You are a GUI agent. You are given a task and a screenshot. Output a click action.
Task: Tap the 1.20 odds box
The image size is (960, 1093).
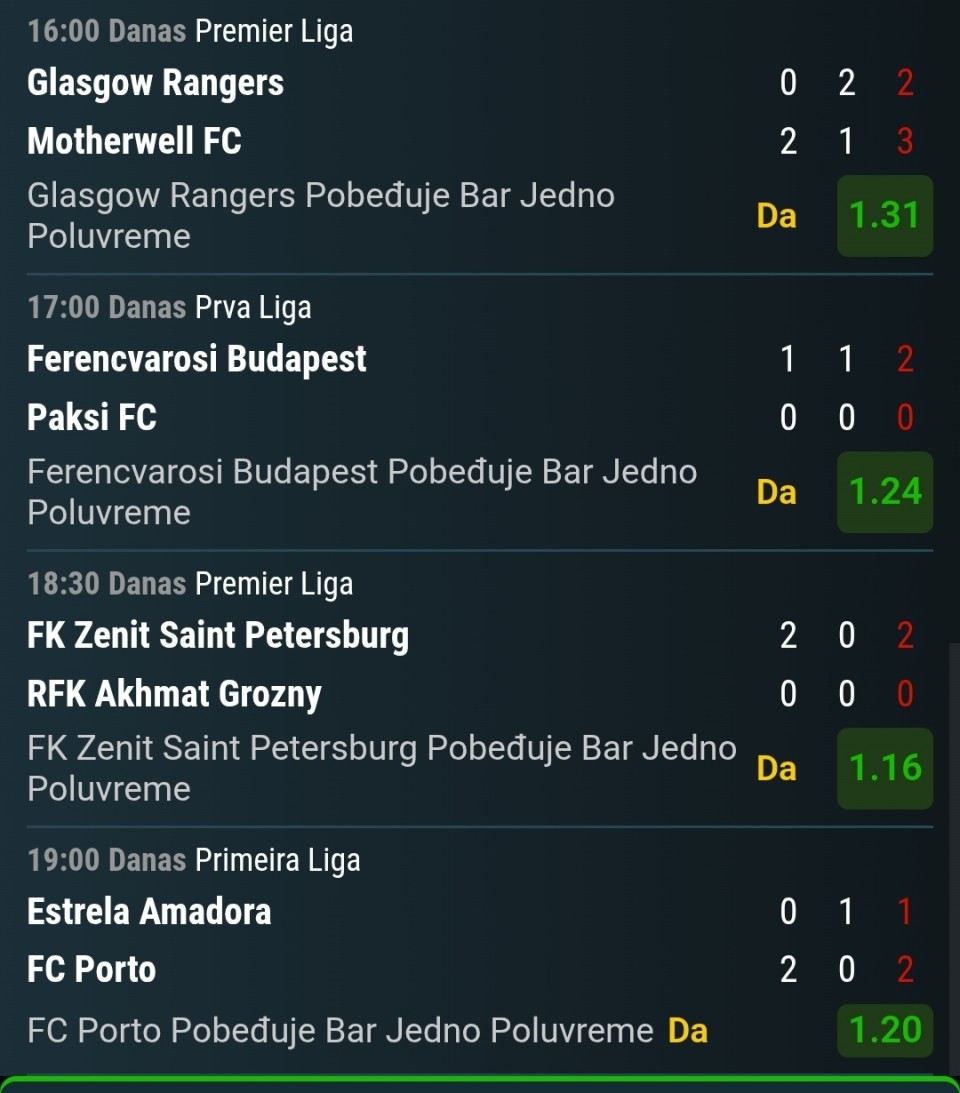pos(884,1030)
